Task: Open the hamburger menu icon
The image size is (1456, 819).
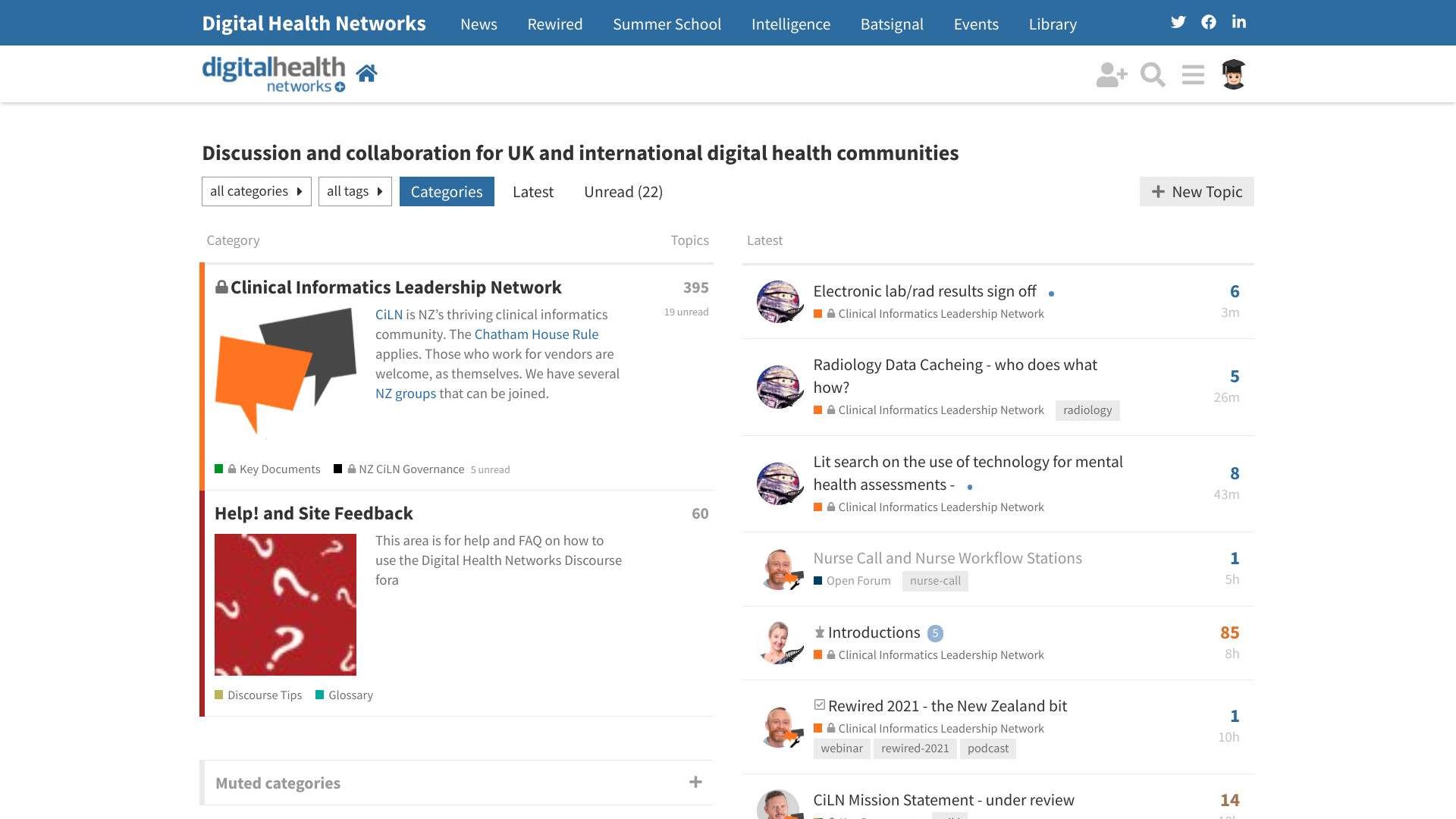Action: (x=1193, y=74)
